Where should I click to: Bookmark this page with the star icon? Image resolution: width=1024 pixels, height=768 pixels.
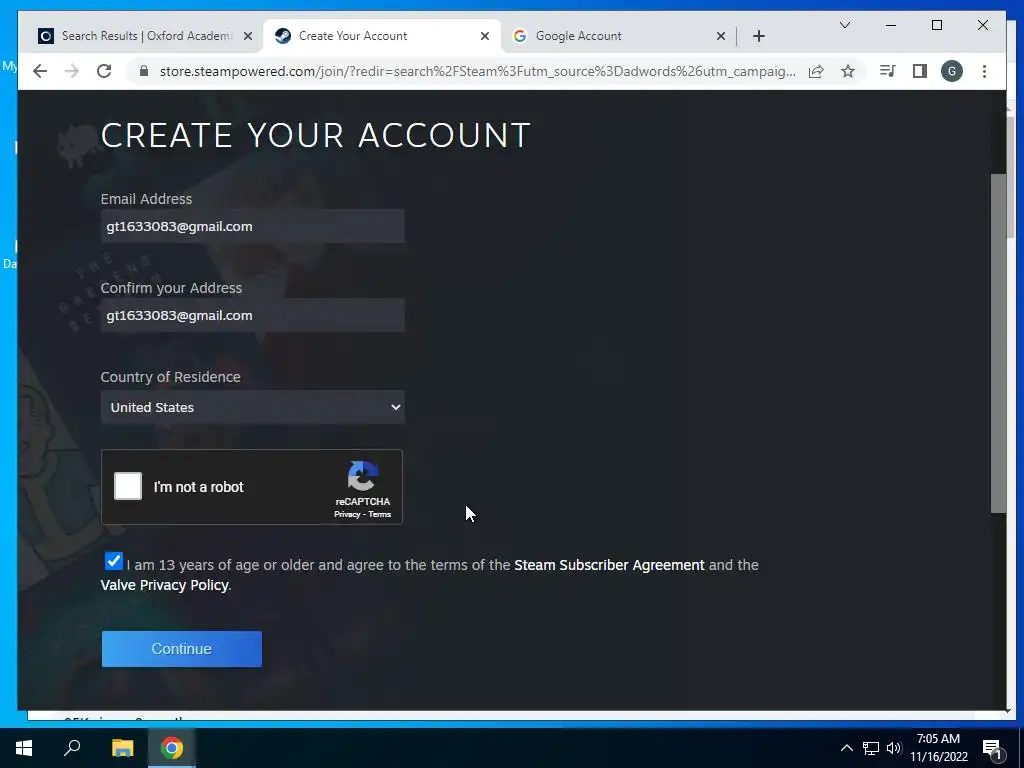(848, 71)
